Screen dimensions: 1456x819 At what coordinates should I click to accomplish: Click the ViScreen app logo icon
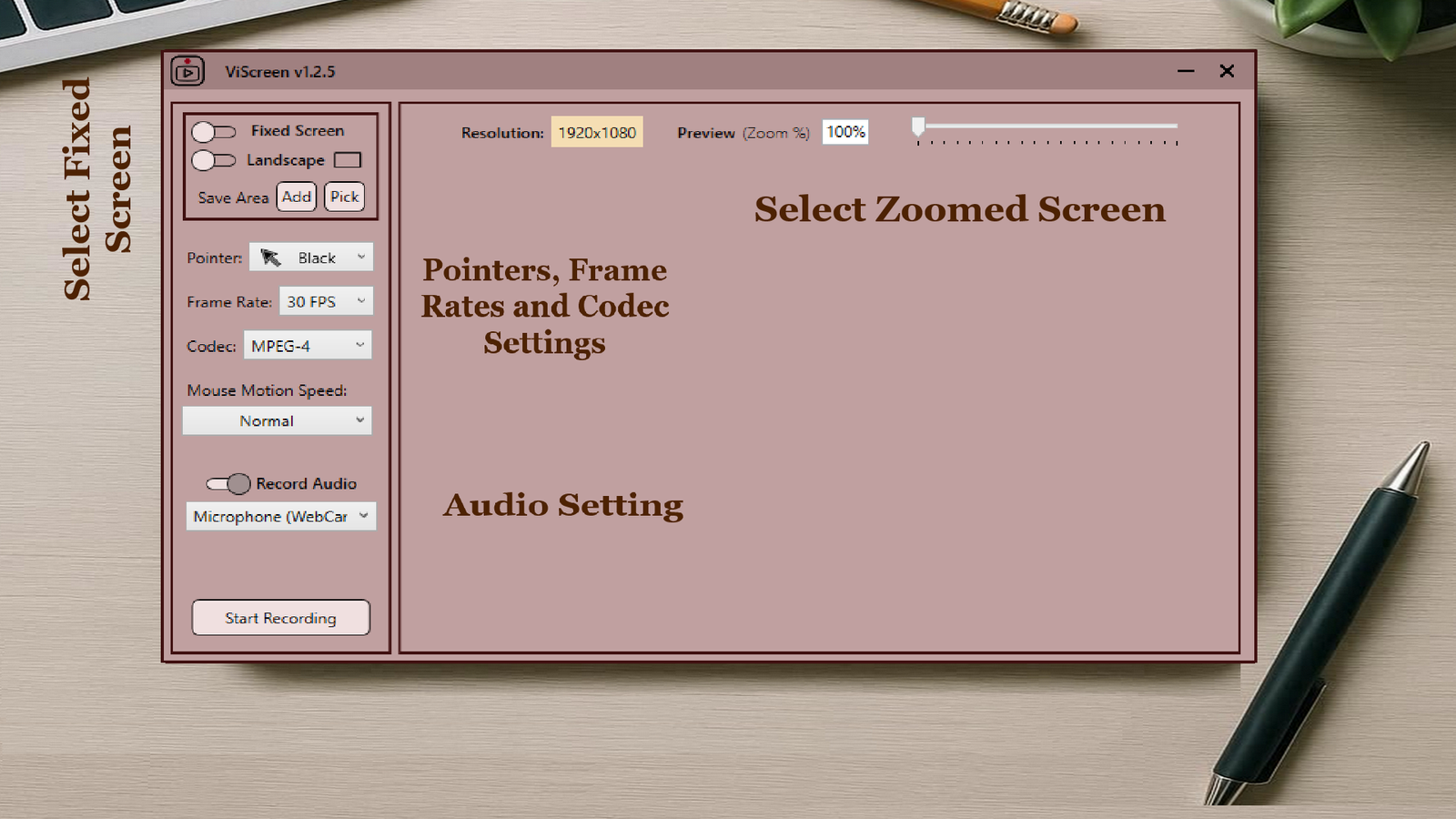click(x=188, y=71)
